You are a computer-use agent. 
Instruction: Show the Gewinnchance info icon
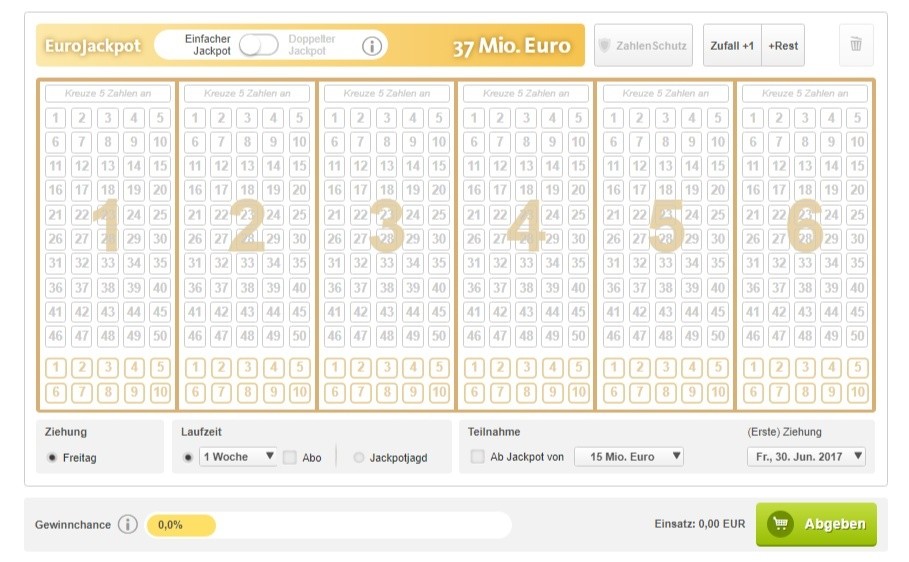click(x=128, y=524)
